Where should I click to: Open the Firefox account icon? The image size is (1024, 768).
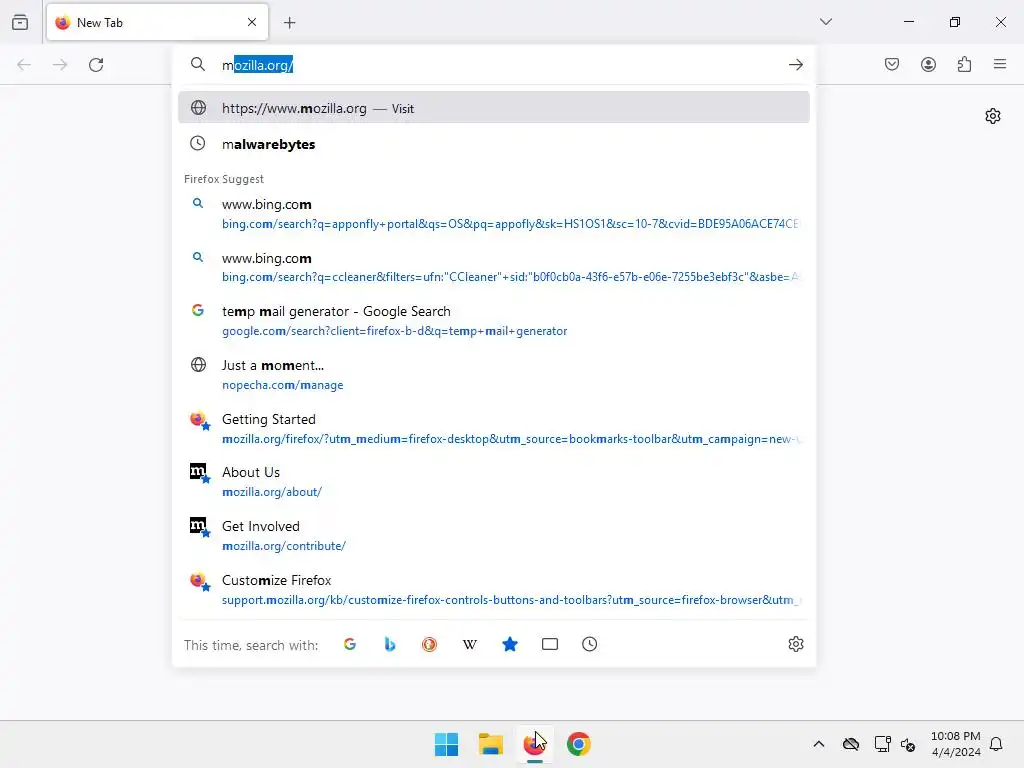pyautogui.click(x=928, y=64)
